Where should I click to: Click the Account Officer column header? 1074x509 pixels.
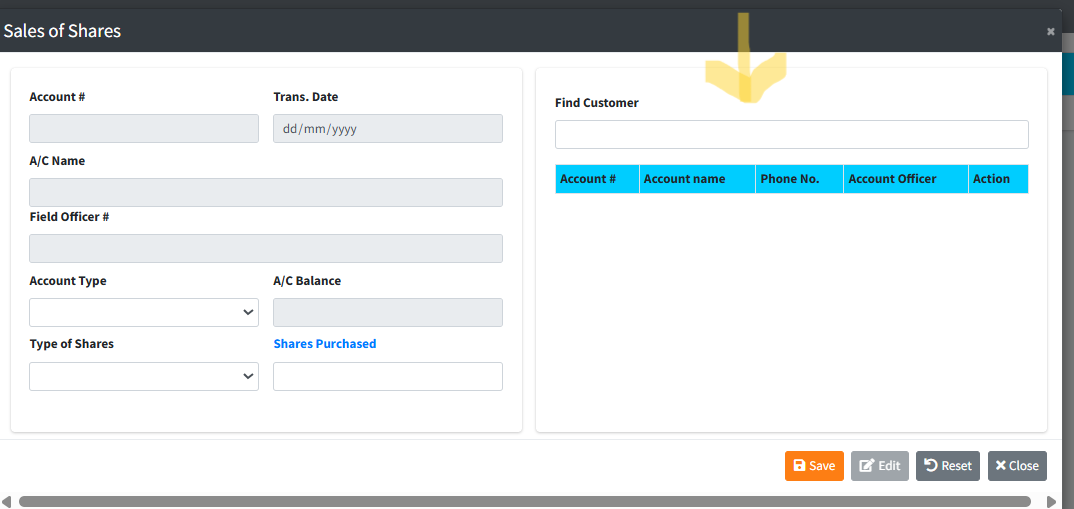[905, 179]
